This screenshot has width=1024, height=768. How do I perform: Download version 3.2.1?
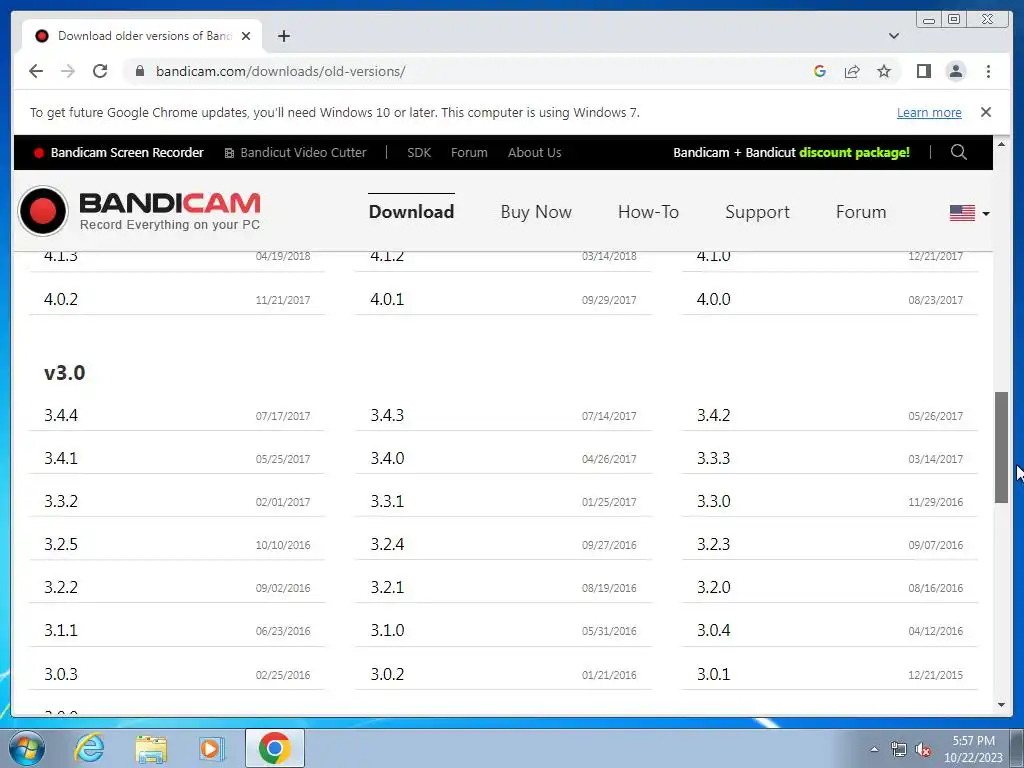[503, 588]
